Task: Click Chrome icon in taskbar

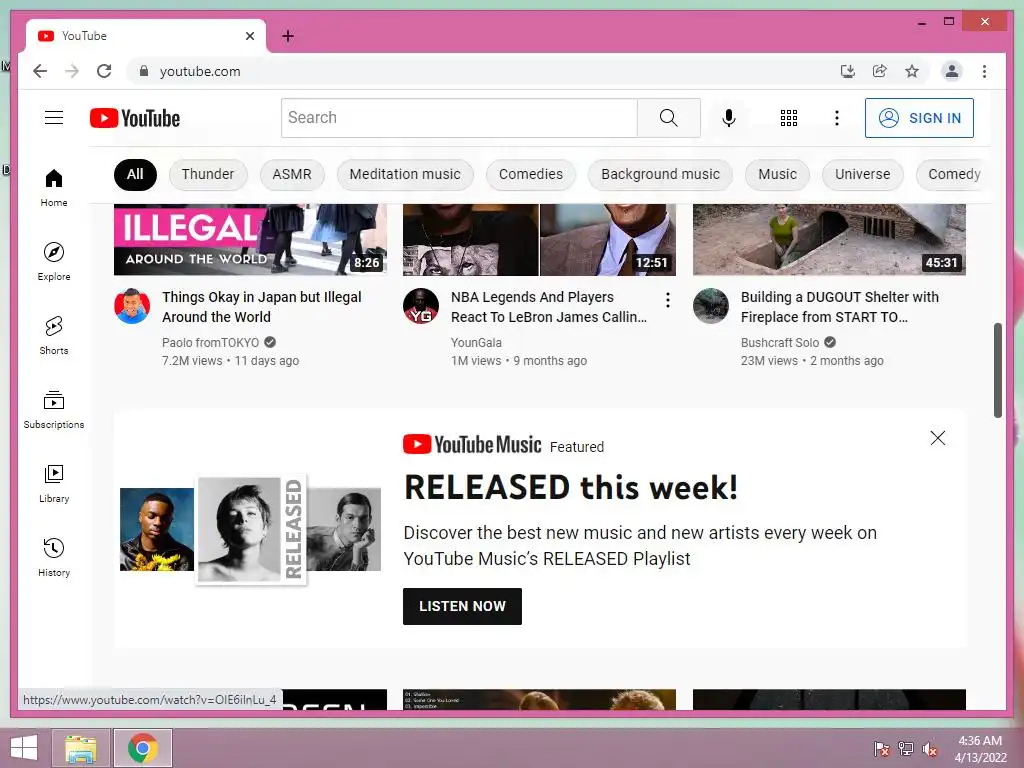Action: pyautogui.click(x=142, y=748)
